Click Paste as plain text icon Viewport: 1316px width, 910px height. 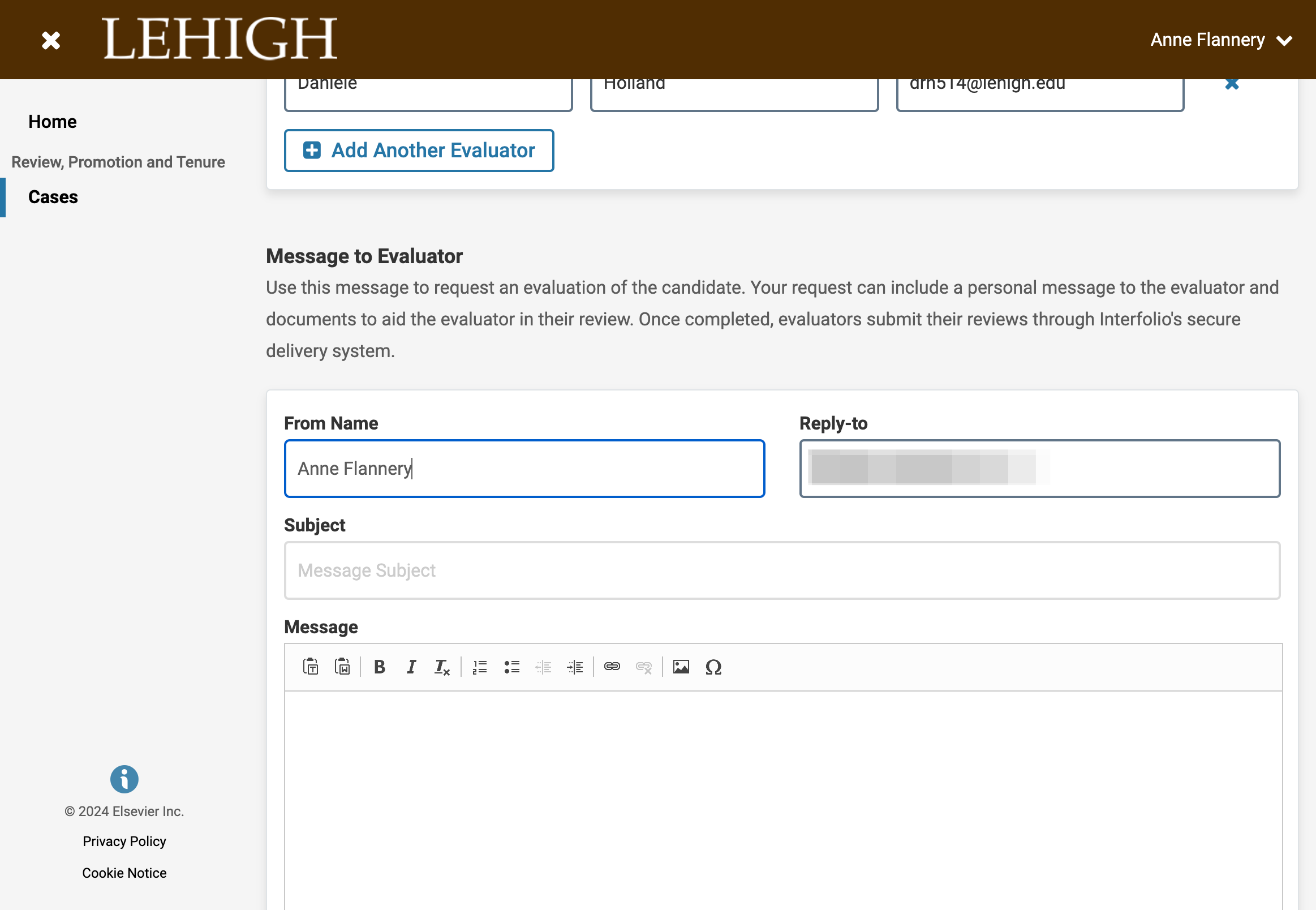pos(311,667)
